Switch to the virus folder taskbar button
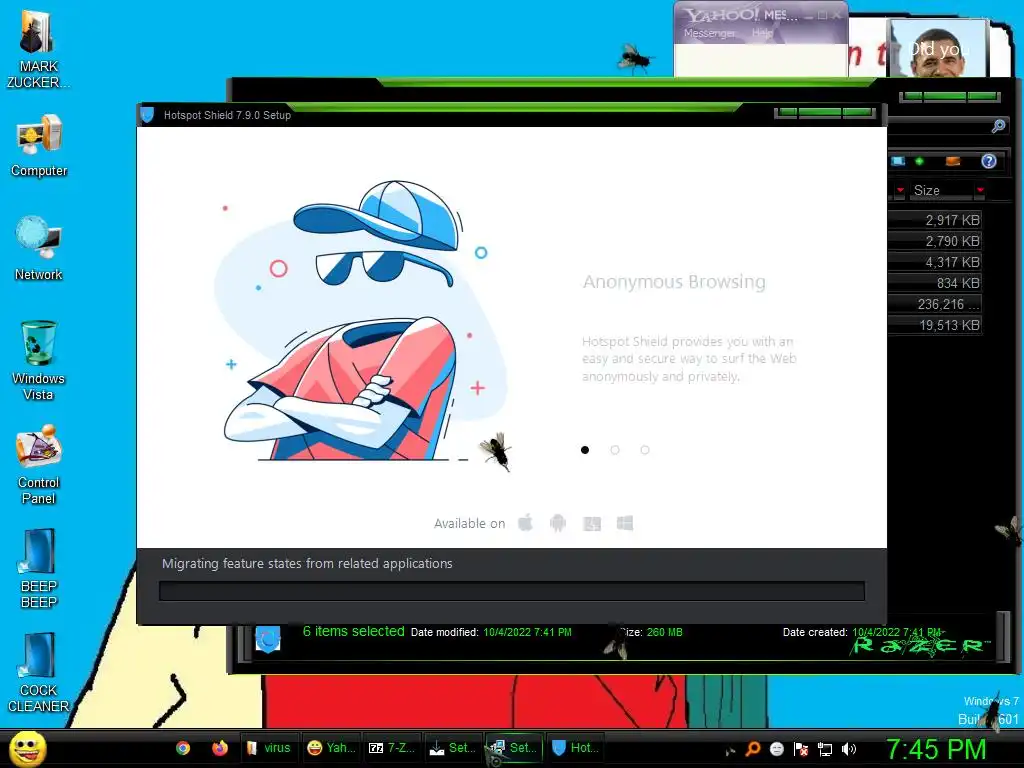 click(268, 748)
